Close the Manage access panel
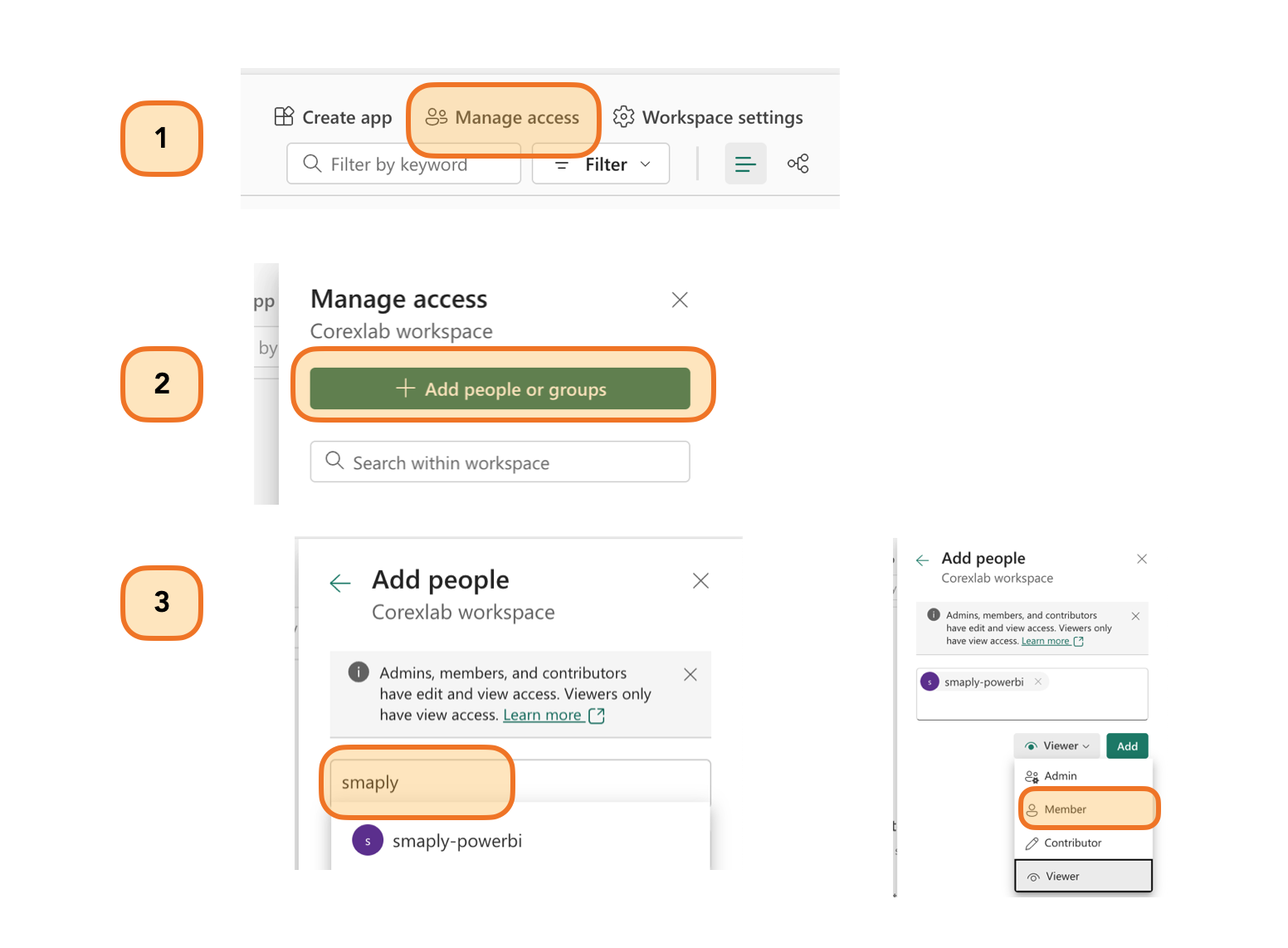Screen dimensions: 1288x948 (x=680, y=300)
